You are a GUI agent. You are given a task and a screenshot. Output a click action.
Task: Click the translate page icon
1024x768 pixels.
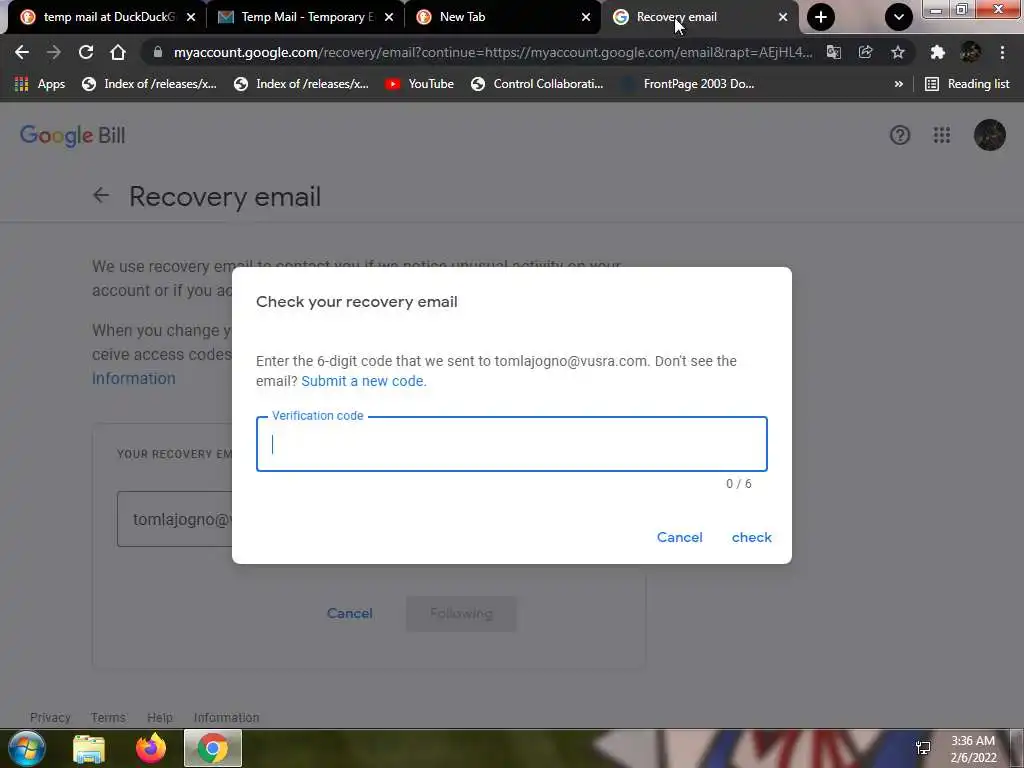coord(833,52)
